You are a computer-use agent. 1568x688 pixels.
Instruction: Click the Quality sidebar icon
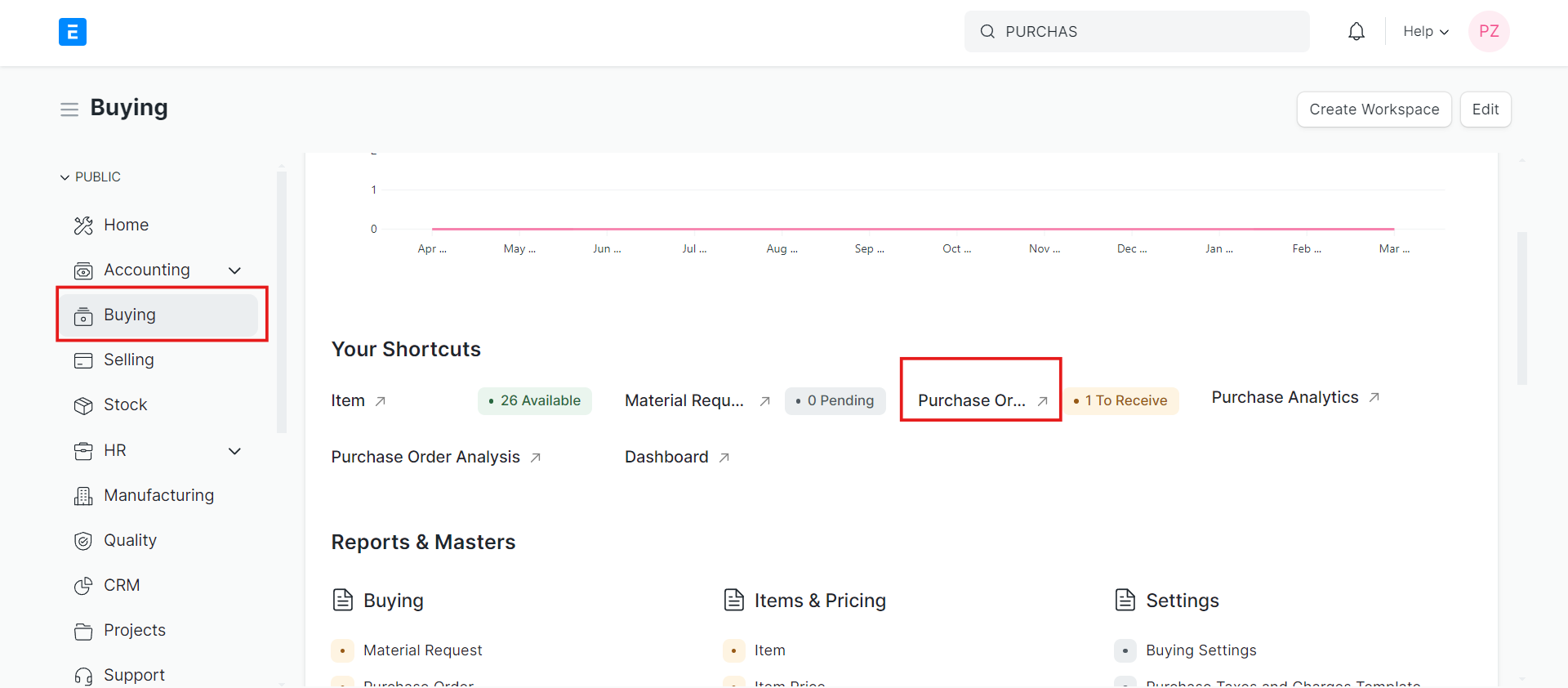[x=83, y=541]
